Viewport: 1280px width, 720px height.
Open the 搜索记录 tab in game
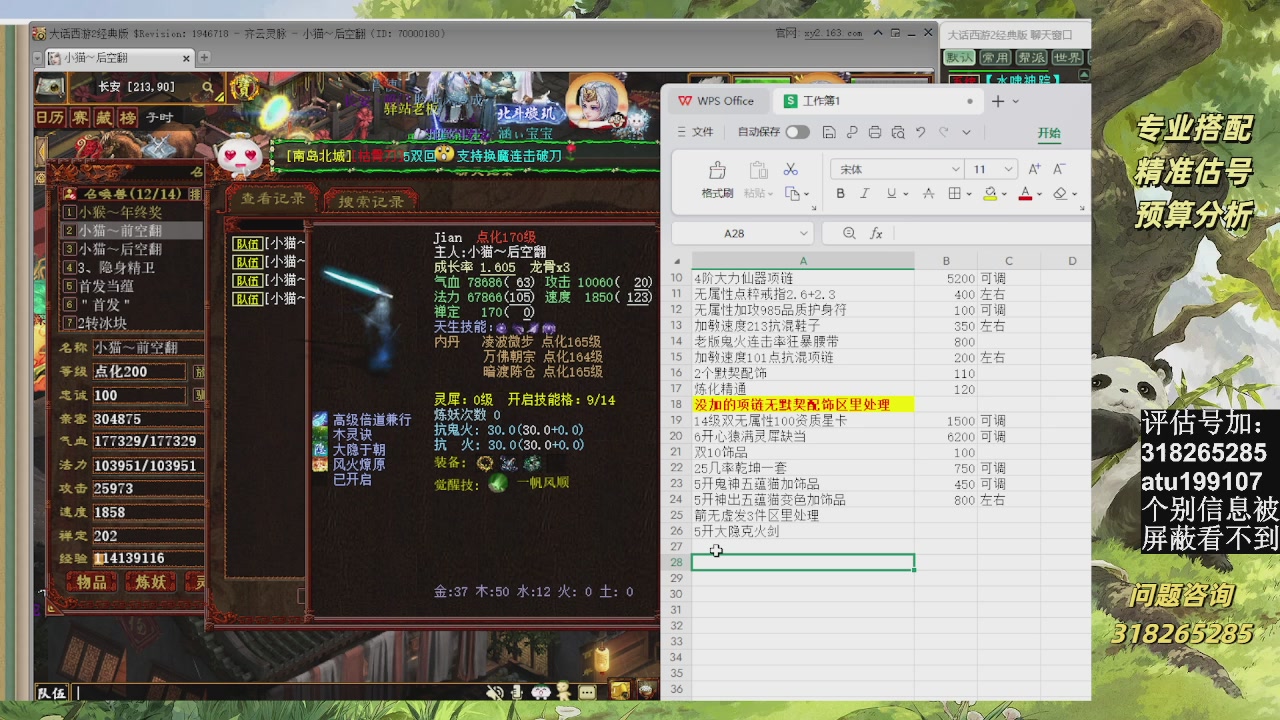[x=371, y=202]
